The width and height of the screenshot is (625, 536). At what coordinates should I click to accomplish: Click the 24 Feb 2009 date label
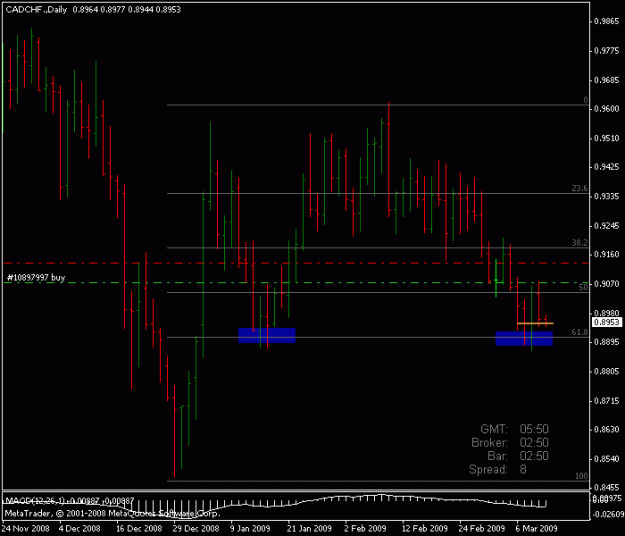[482, 529]
